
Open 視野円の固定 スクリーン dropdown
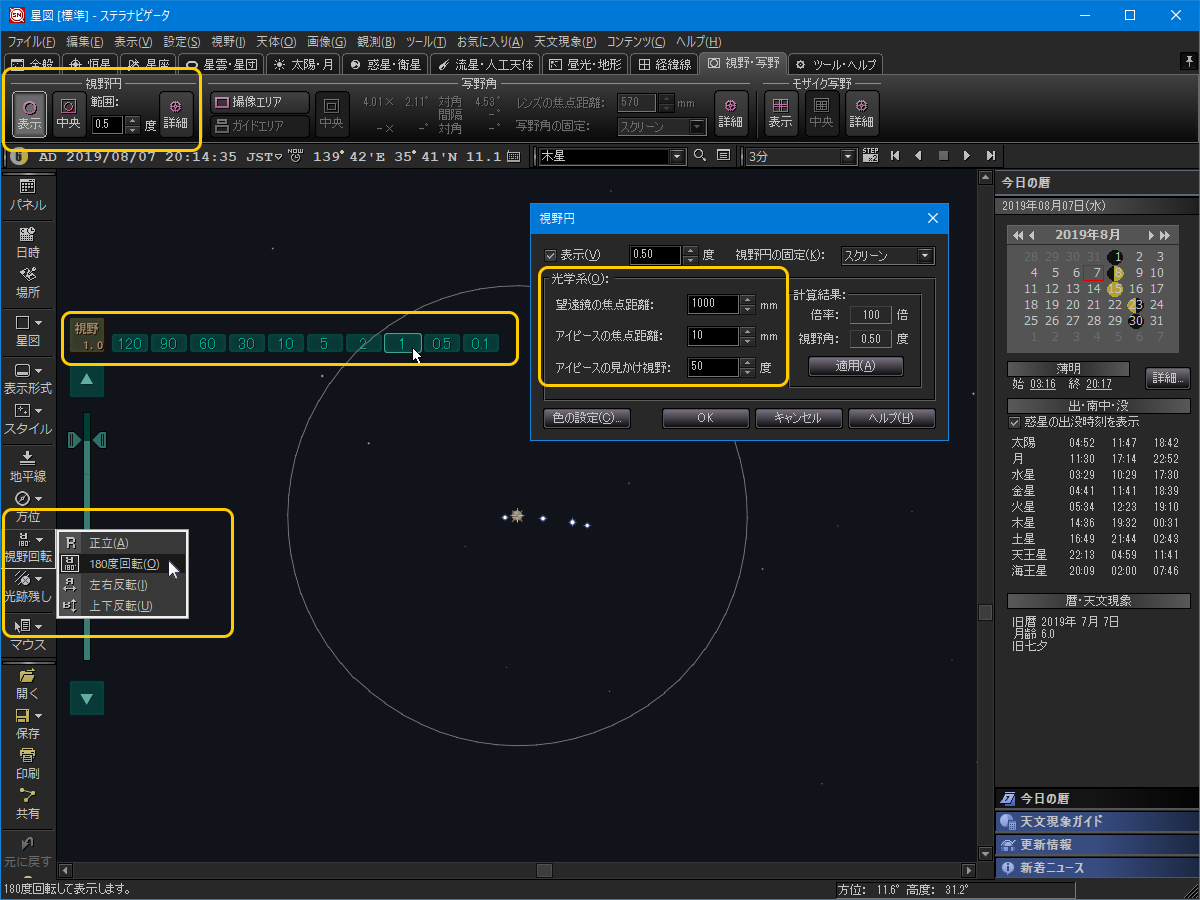pos(887,255)
